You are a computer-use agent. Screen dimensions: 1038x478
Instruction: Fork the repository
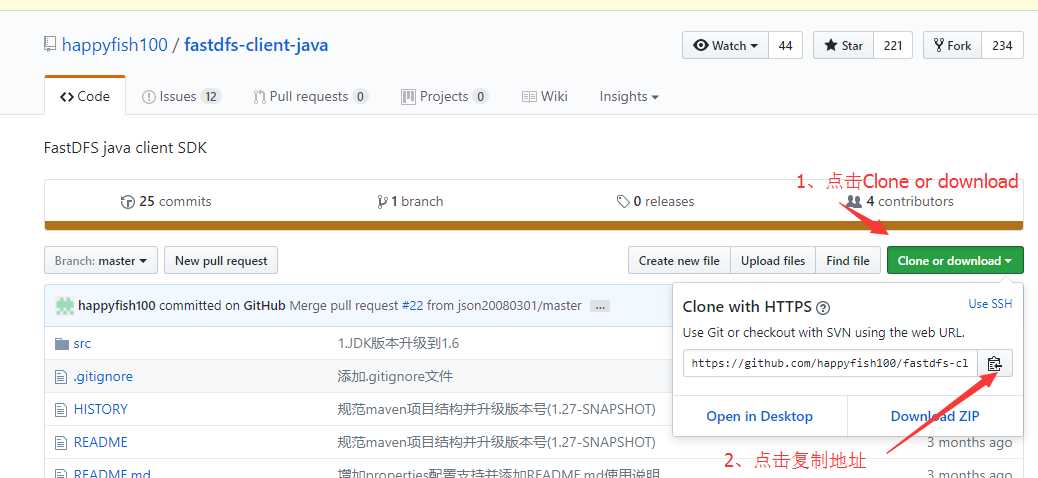coord(952,46)
